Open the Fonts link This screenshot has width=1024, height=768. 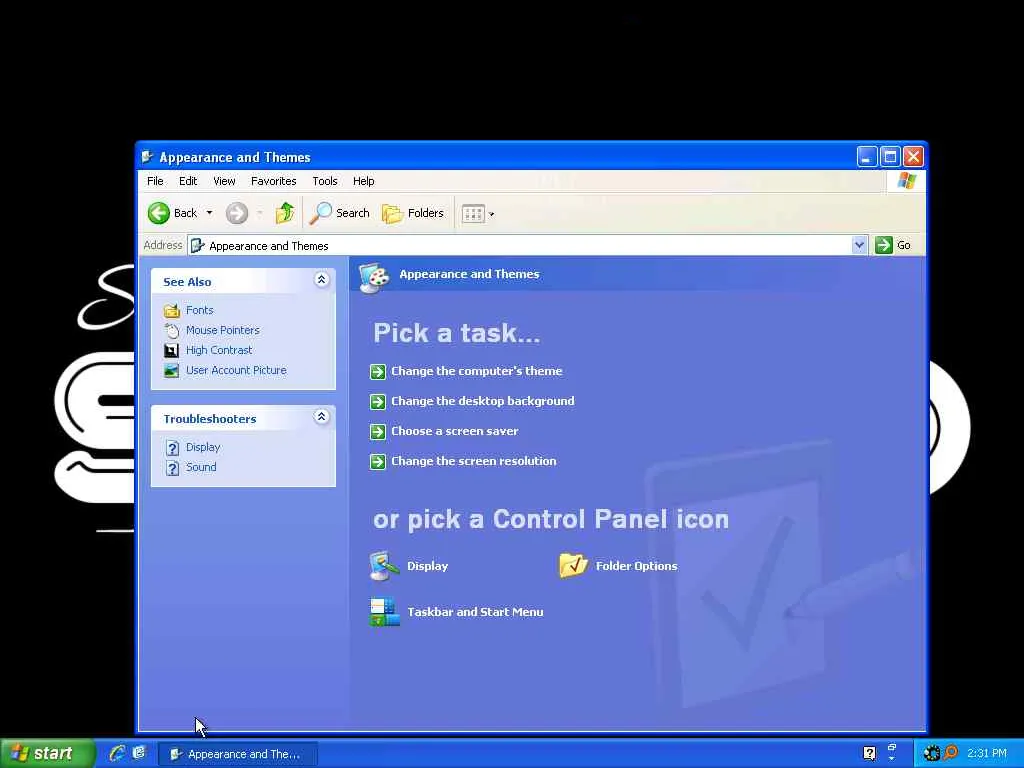coord(200,310)
